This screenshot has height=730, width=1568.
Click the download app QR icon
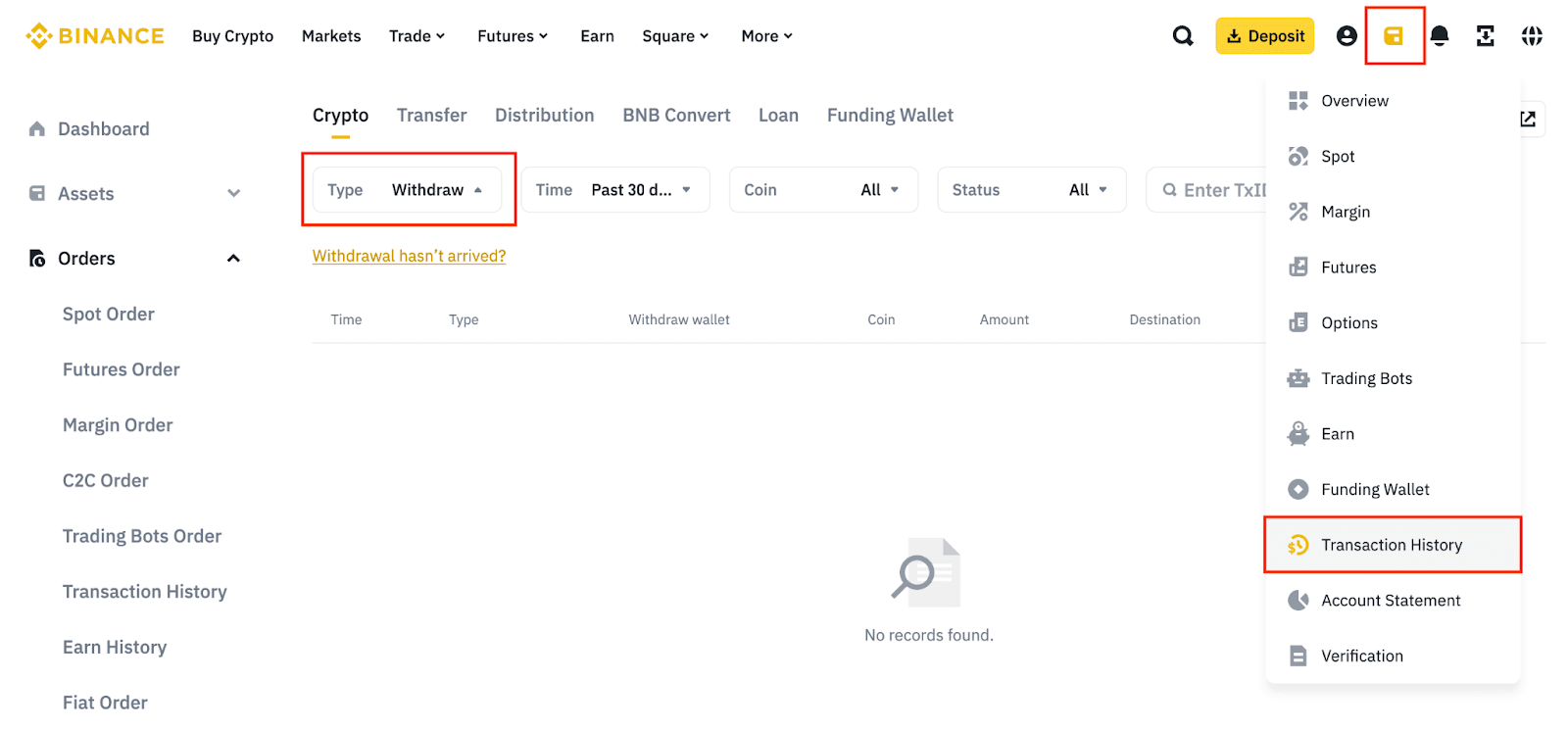(x=1486, y=36)
